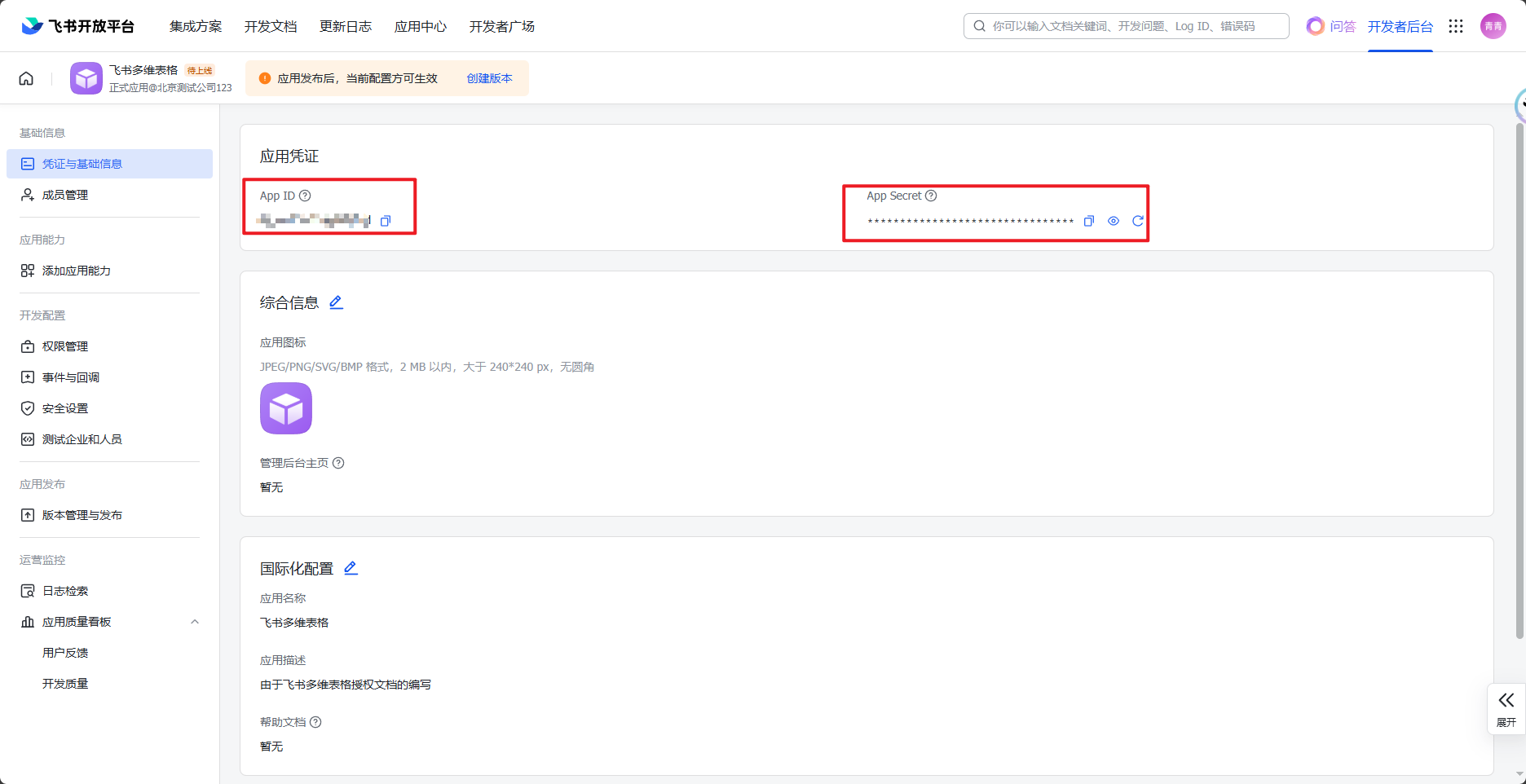
Task: Click the 添加应用能力 grid-plus icon
Action: point(28,271)
